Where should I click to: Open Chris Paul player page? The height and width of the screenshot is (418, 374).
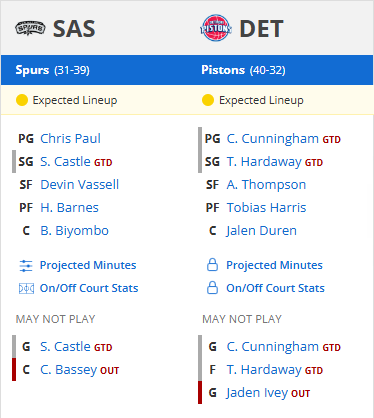point(70,139)
